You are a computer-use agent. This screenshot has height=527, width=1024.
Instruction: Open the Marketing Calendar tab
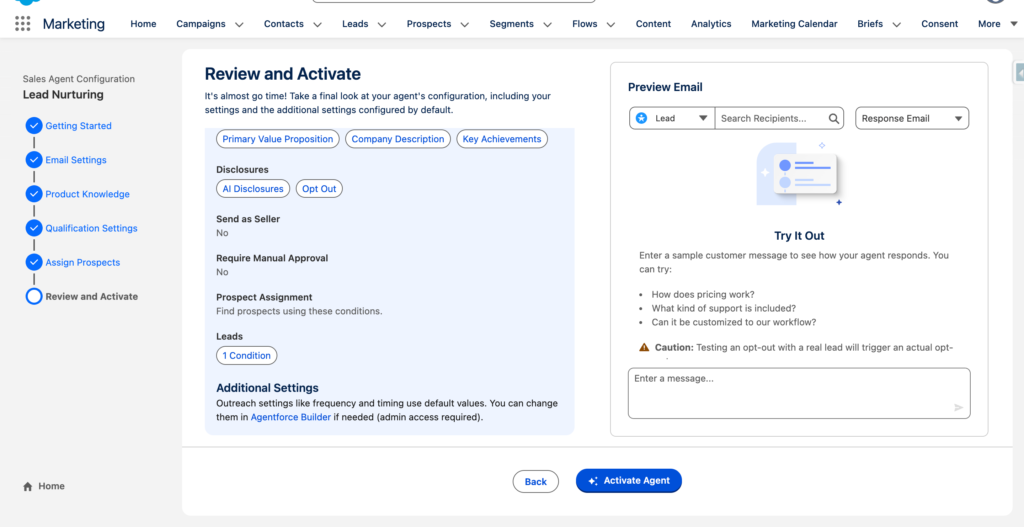[x=794, y=24]
